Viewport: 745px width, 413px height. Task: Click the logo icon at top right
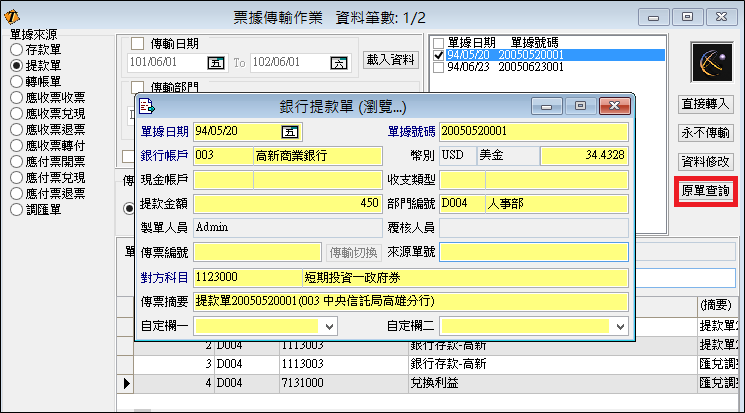pyautogui.click(x=712, y=62)
